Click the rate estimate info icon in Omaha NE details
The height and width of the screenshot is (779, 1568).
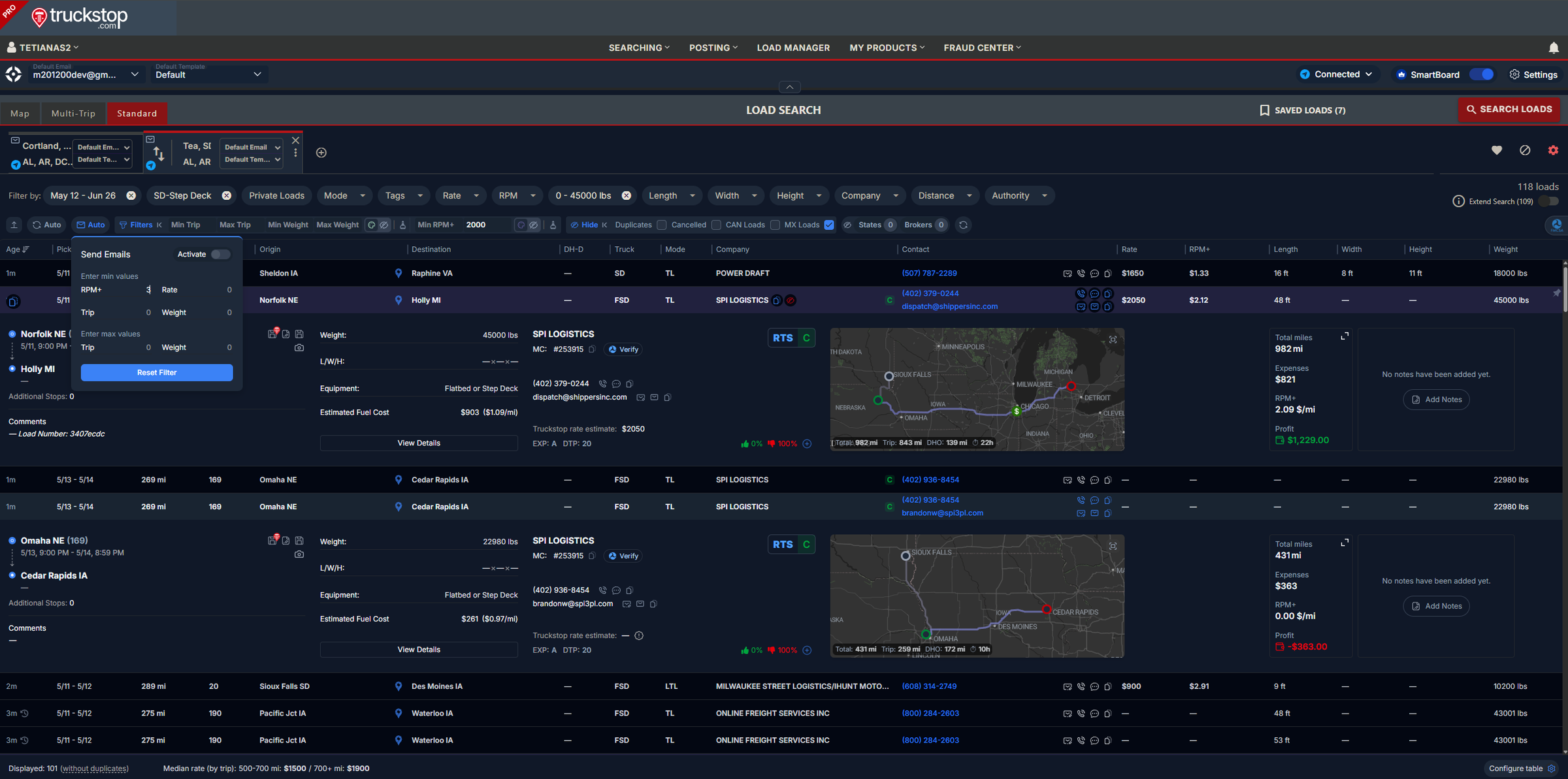(x=639, y=636)
